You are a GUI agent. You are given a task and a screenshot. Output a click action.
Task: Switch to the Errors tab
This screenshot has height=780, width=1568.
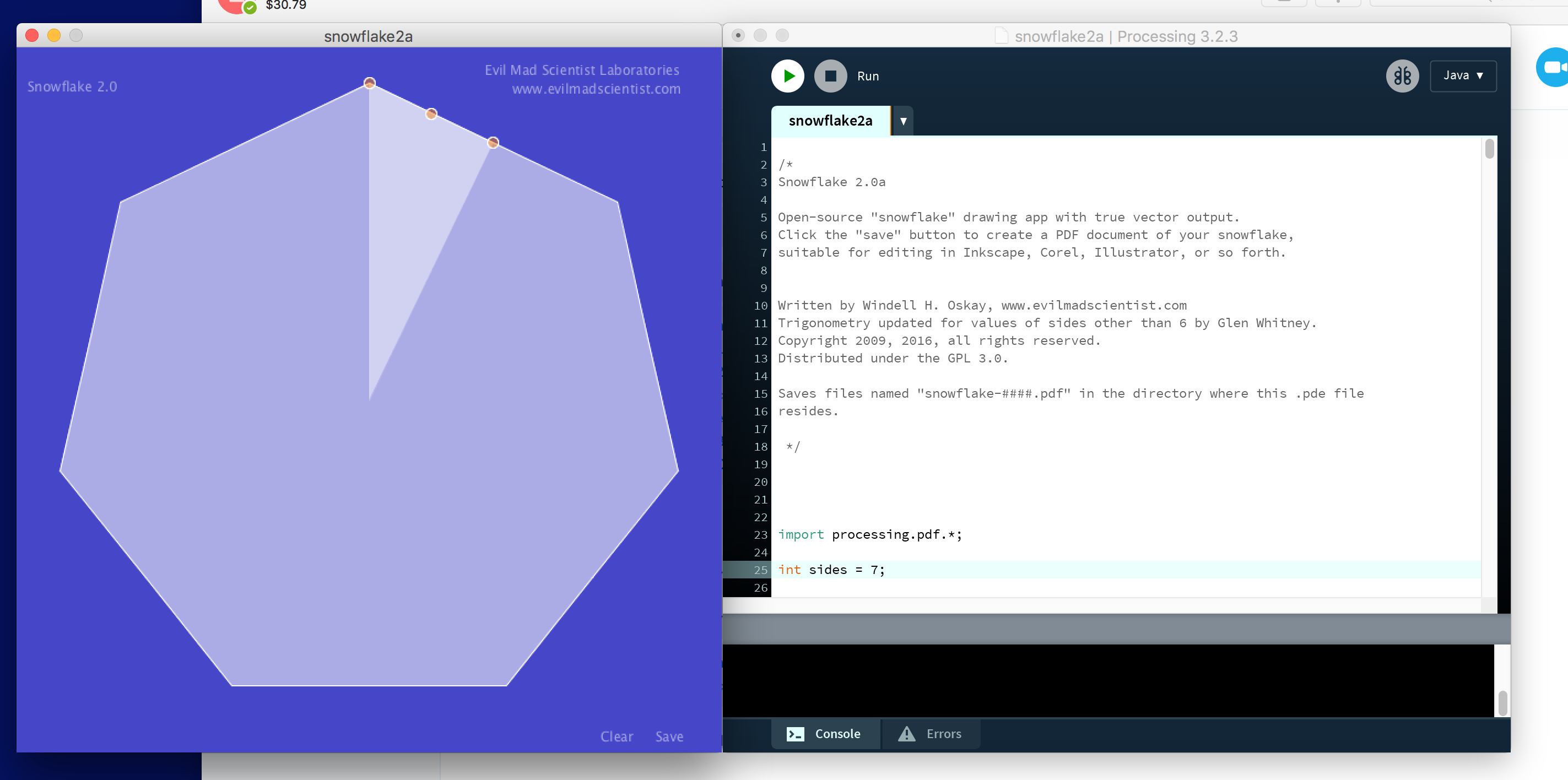tap(931, 734)
